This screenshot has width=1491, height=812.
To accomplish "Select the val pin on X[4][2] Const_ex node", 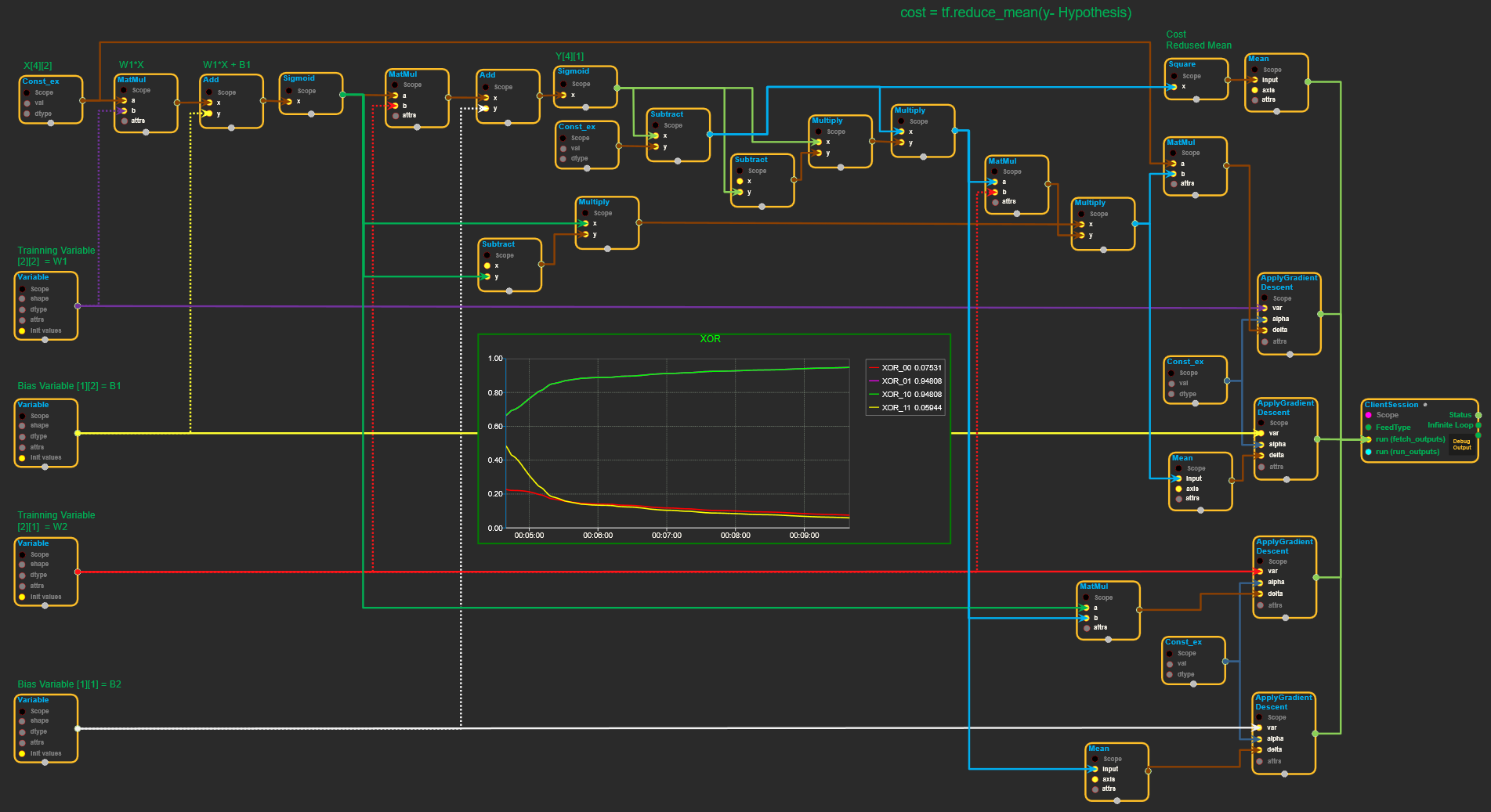I will coord(27,103).
